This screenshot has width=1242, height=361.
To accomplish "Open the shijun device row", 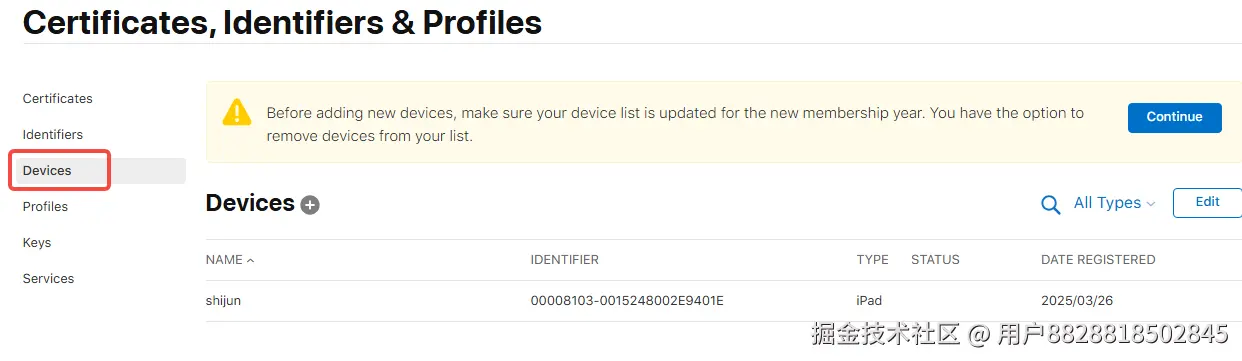I will pyautogui.click(x=723, y=301).
